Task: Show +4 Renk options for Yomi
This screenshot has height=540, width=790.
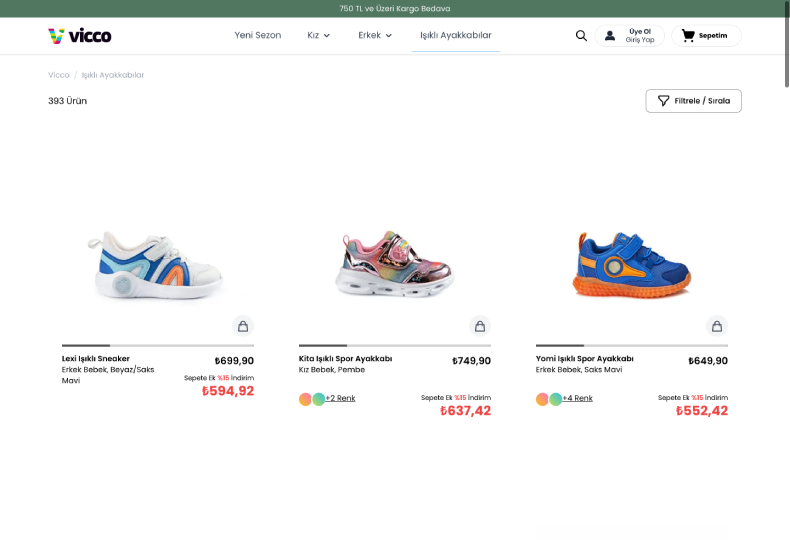Action: tap(577, 398)
